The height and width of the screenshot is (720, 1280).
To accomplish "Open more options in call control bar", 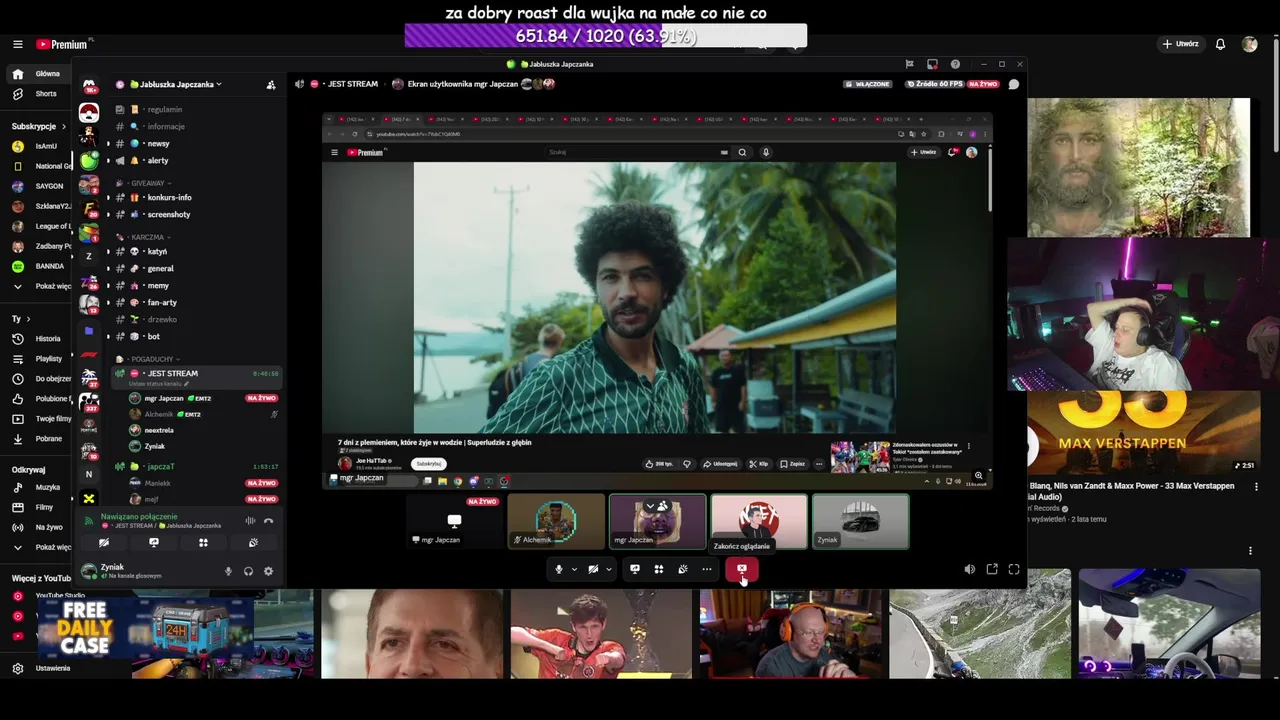I will pos(706,569).
